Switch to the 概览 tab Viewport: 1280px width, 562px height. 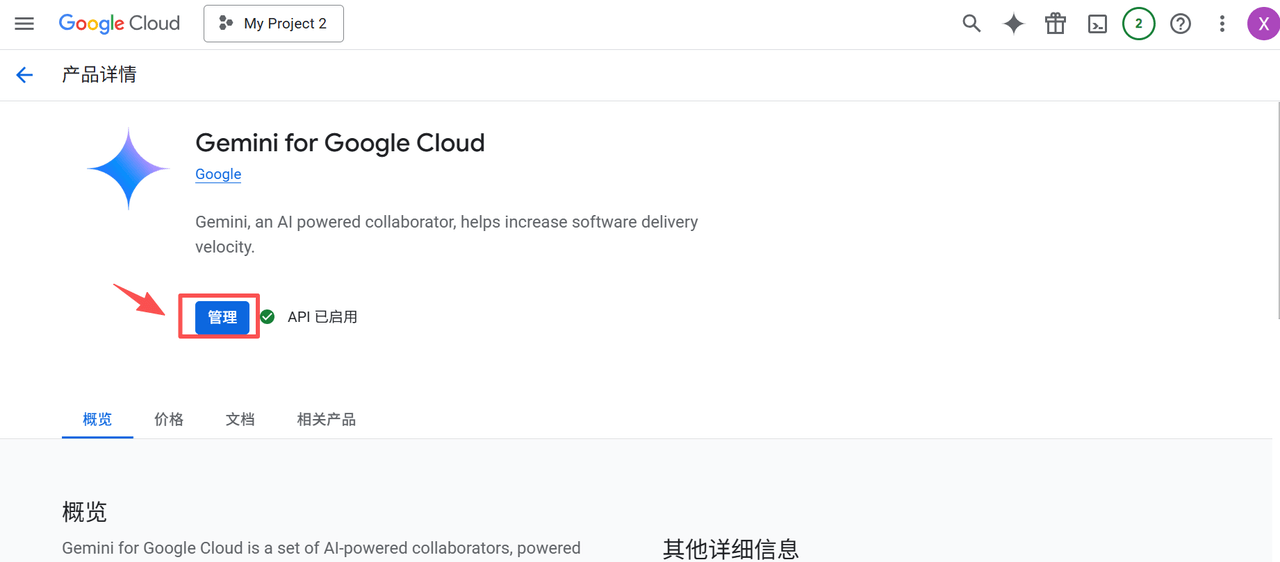[x=97, y=420]
